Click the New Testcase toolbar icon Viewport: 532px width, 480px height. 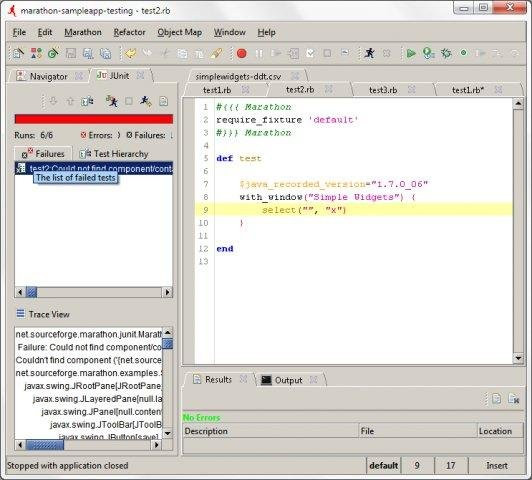tap(18, 53)
